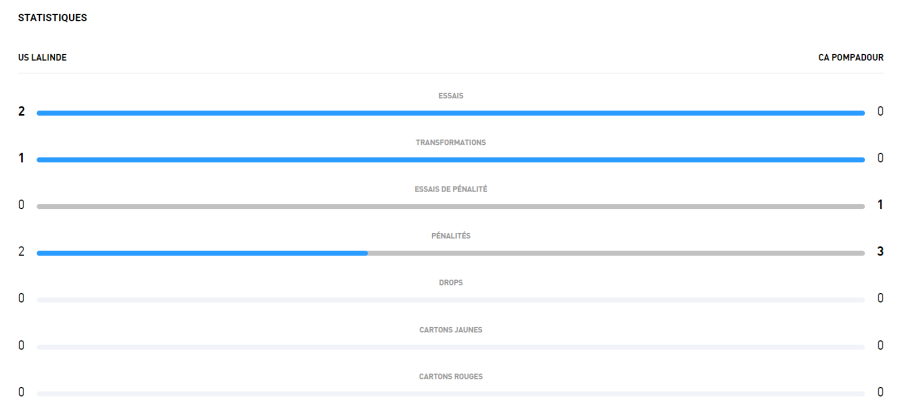The width and height of the screenshot is (900, 412).
Task: Click the Drops progress bar
Action: 450,300
